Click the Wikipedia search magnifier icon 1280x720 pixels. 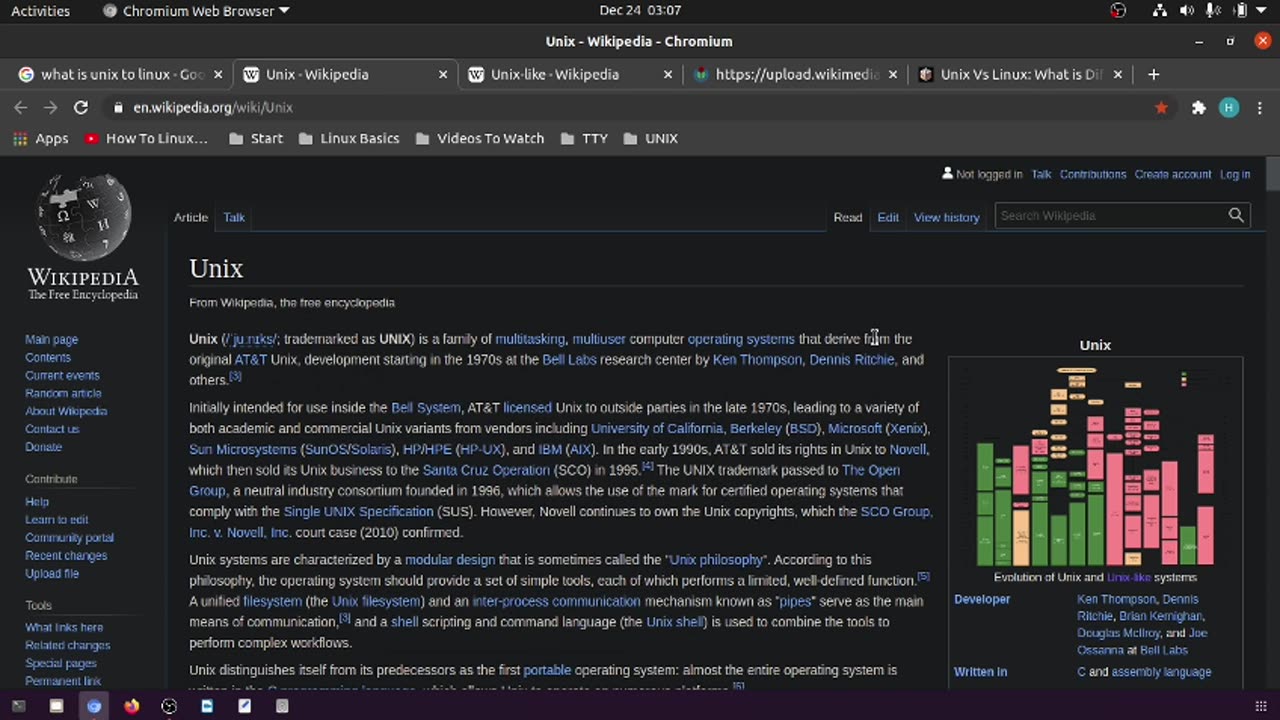click(1236, 215)
